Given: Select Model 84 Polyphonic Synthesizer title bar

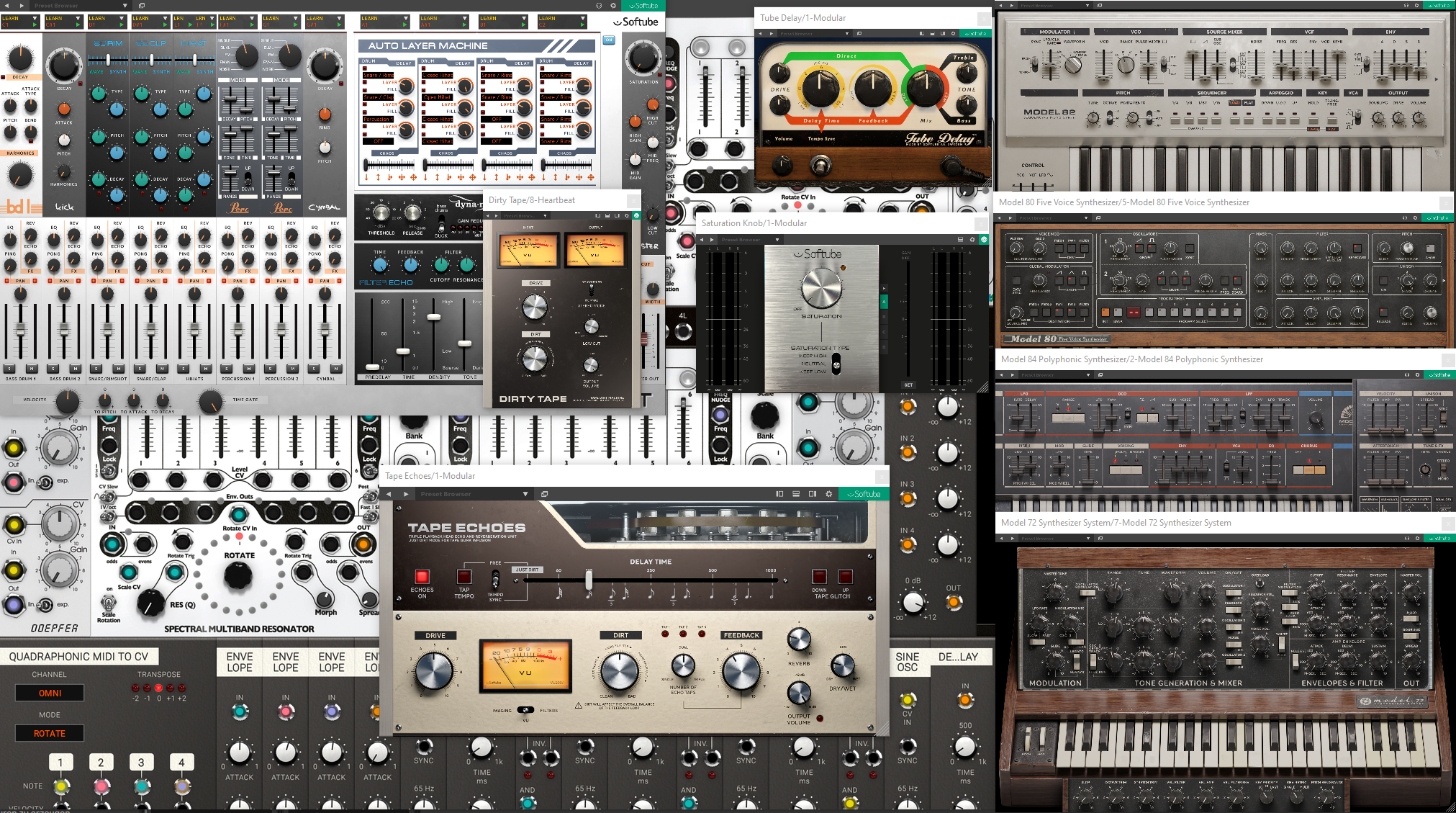Looking at the screenshot, I should [x=1131, y=359].
